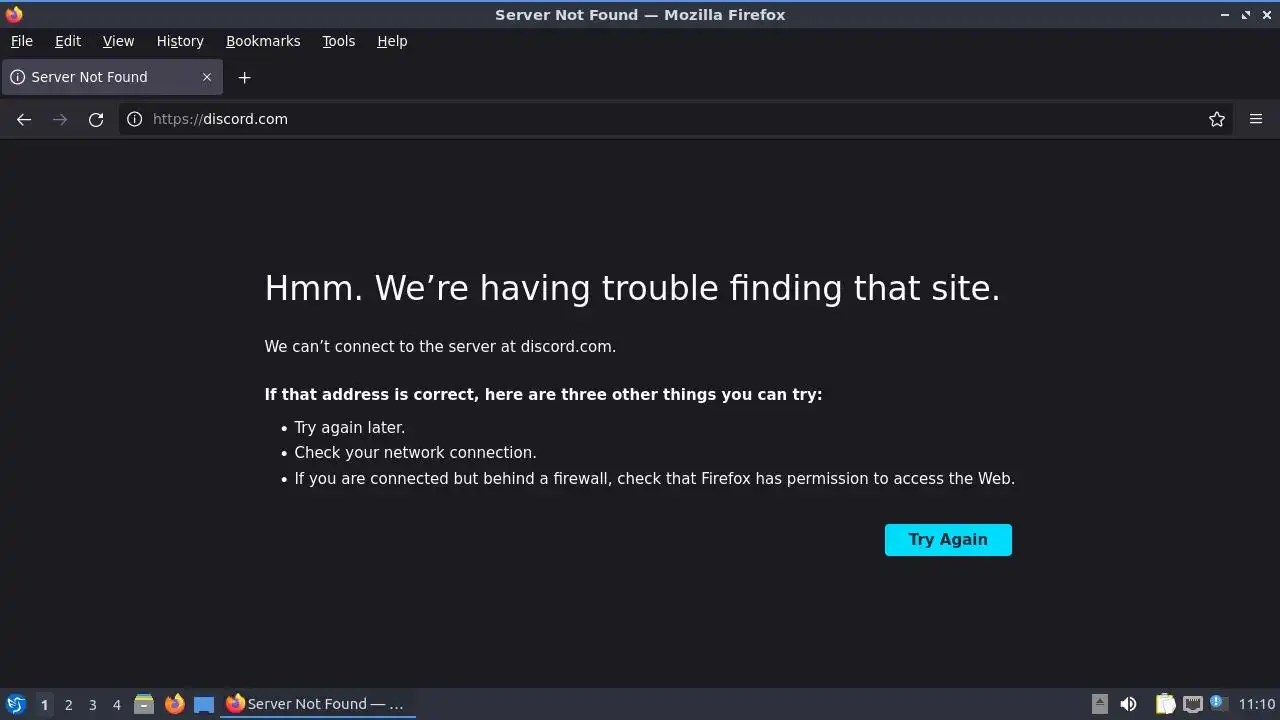Viewport: 1280px width, 720px height.
Task: Click the Firefox logo in title bar
Action: (14, 14)
